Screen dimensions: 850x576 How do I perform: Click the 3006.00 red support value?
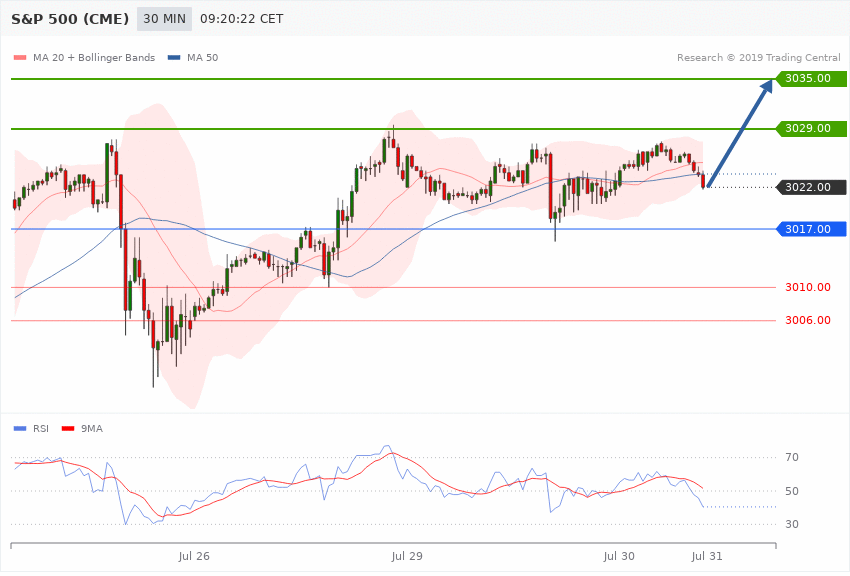click(x=808, y=320)
